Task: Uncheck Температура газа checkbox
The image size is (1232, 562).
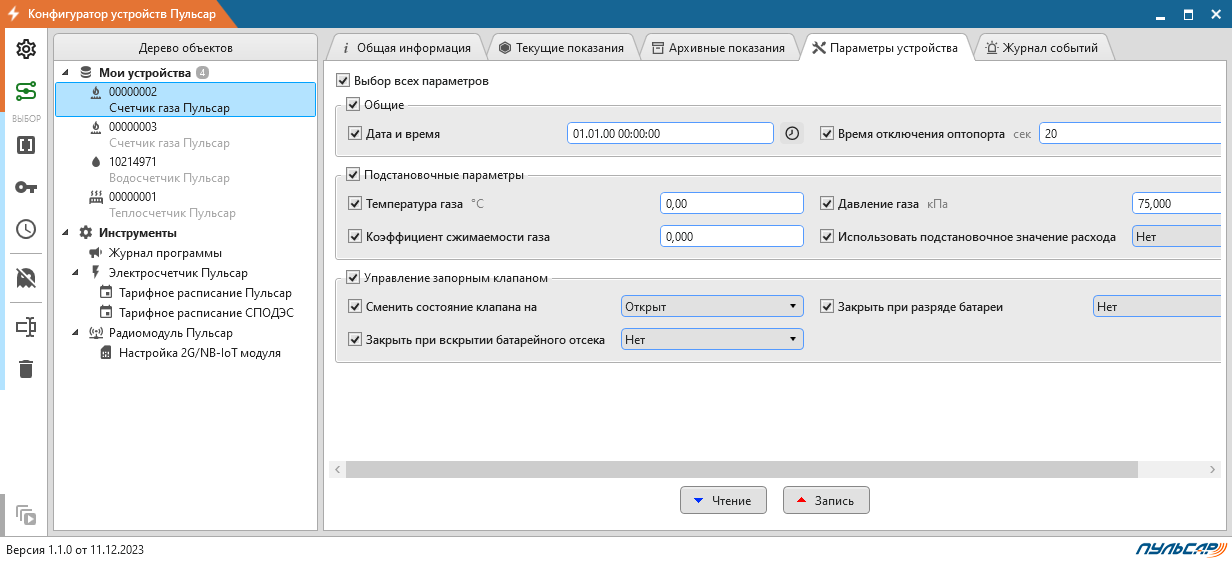Action: (x=355, y=204)
